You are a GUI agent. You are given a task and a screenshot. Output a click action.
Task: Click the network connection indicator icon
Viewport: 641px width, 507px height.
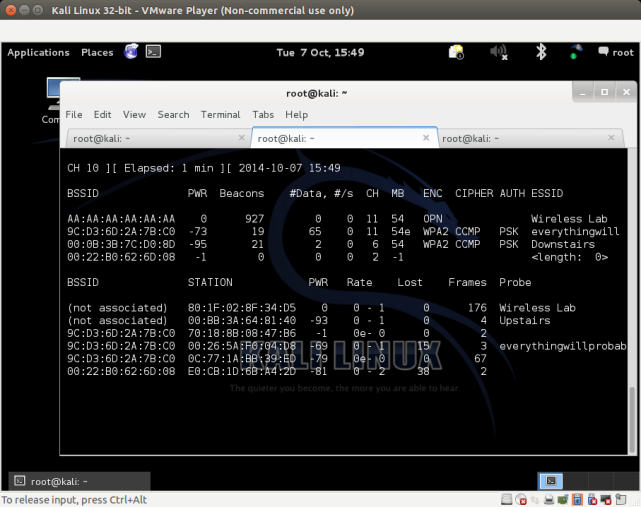pos(576,52)
